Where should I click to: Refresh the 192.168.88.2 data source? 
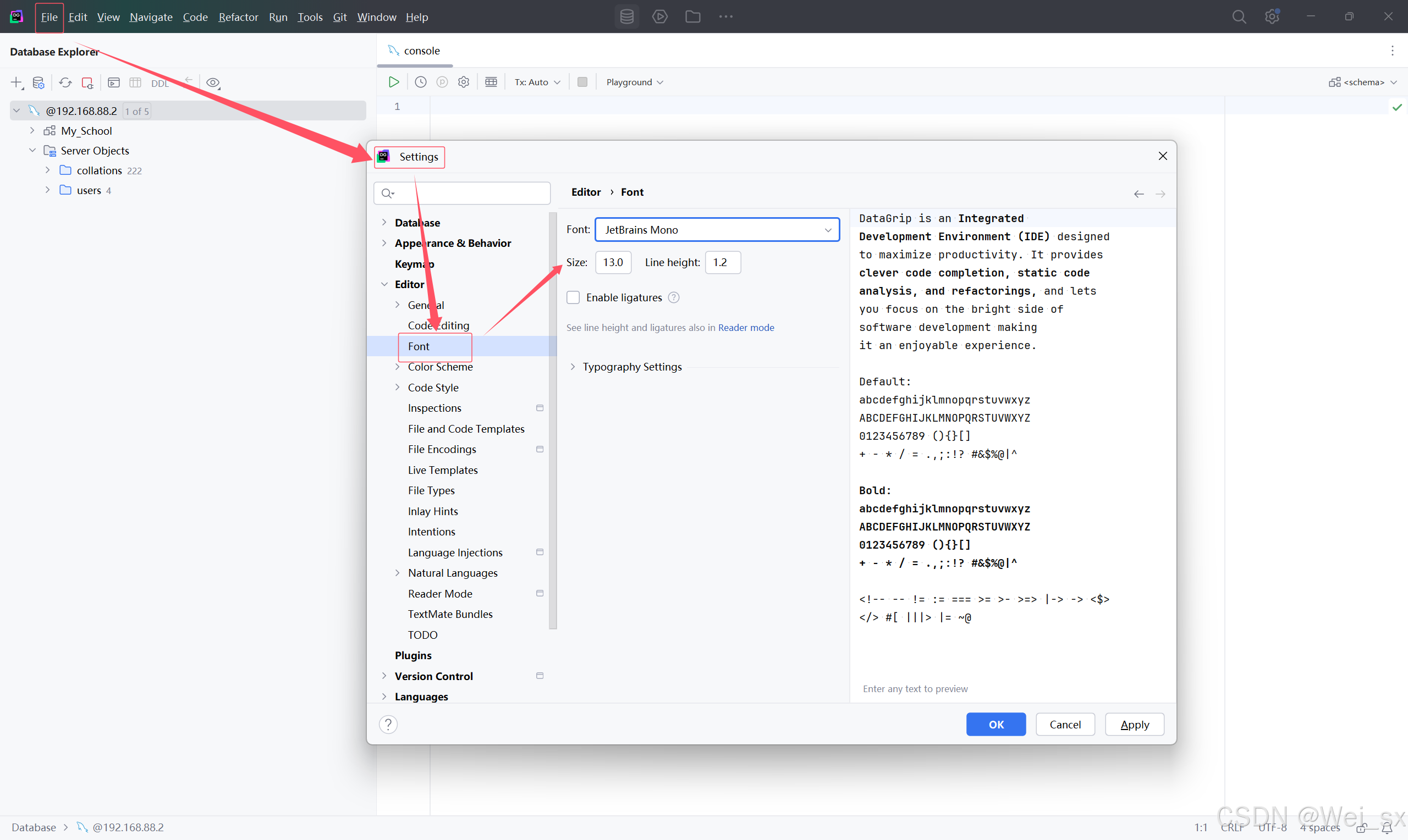[65, 82]
